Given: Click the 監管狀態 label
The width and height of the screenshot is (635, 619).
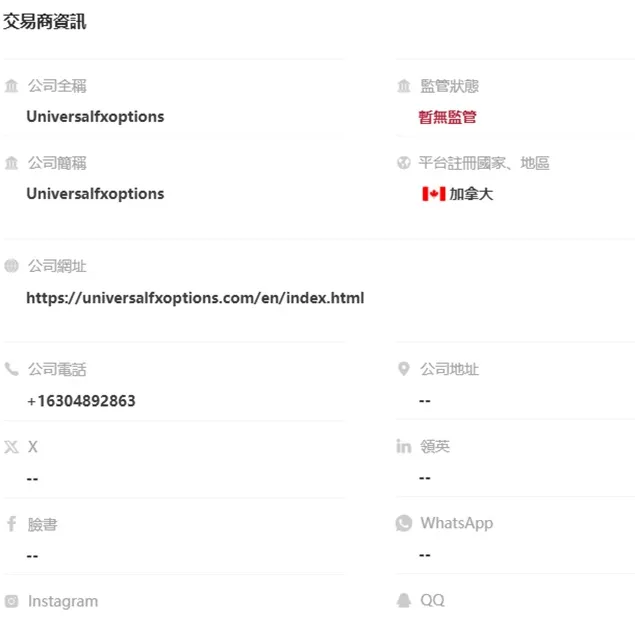Looking at the screenshot, I should (x=450, y=86).
